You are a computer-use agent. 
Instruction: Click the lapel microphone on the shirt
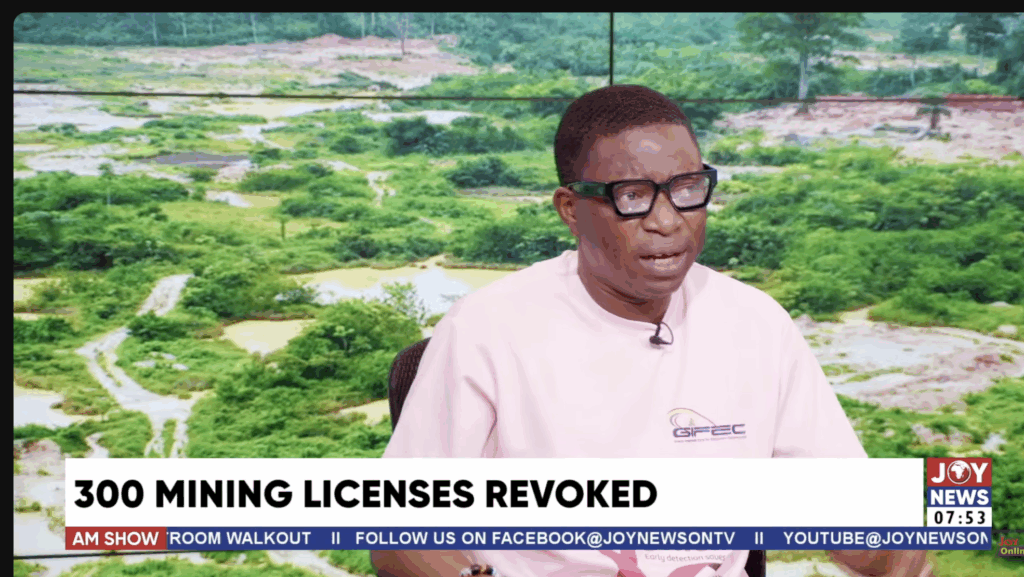659,337
